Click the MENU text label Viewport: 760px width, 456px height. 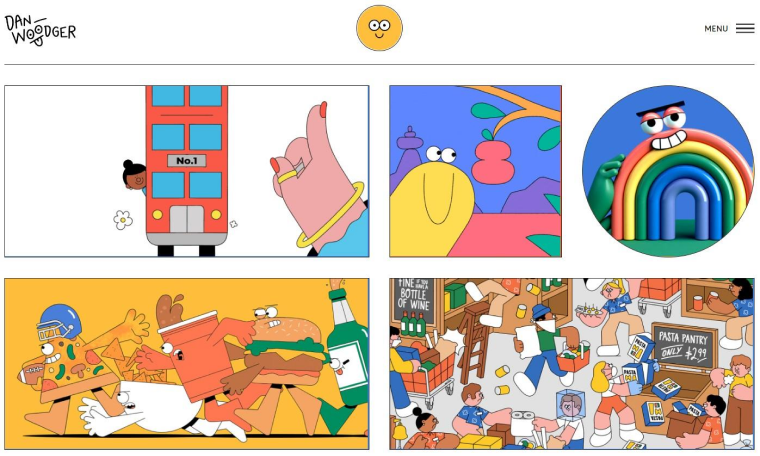(716, 29)
